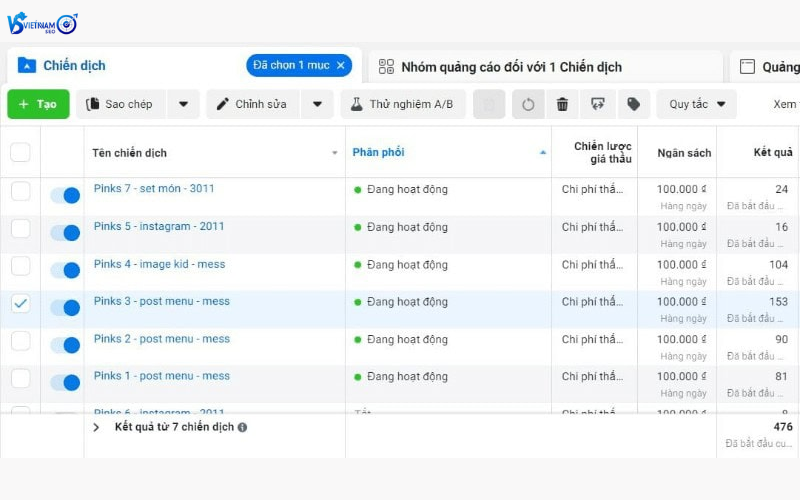
Task: Open campaign Pinks 5 - instagram - 2011
Action: click(159, 227)
